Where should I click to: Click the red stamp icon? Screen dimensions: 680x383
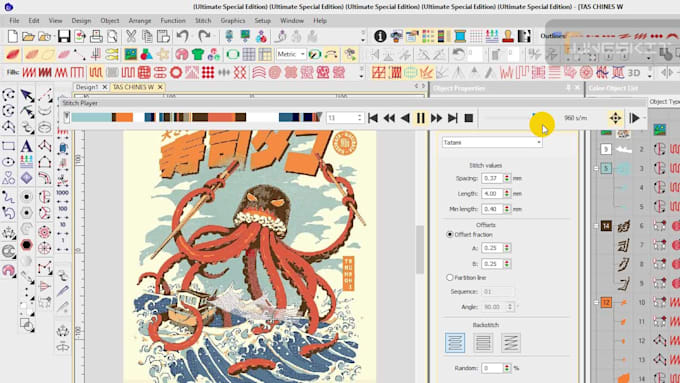(x=508, y=36)
